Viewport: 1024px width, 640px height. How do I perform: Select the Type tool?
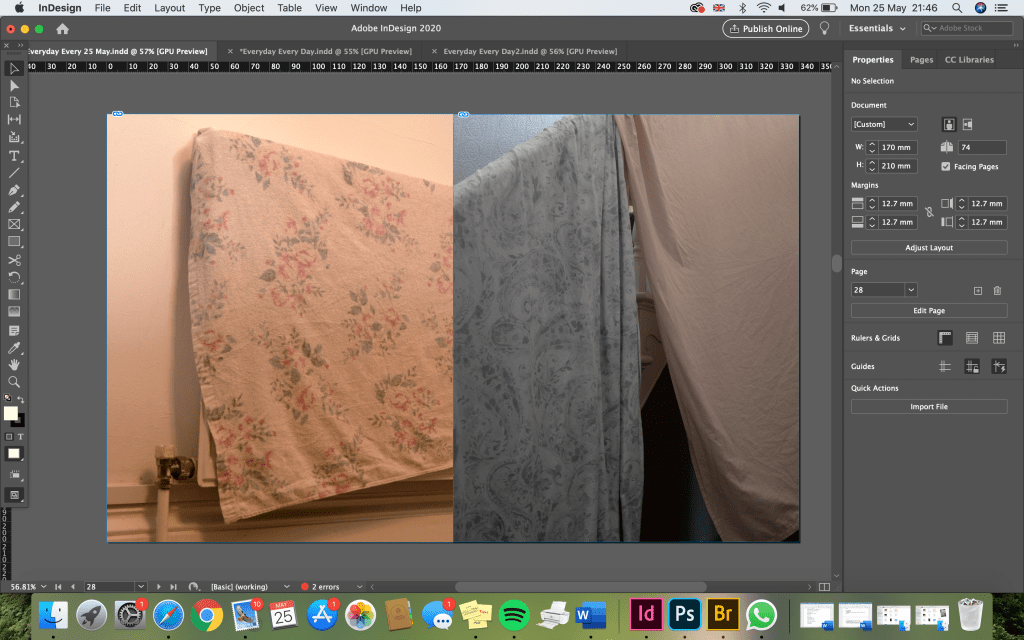pos(14,156)
